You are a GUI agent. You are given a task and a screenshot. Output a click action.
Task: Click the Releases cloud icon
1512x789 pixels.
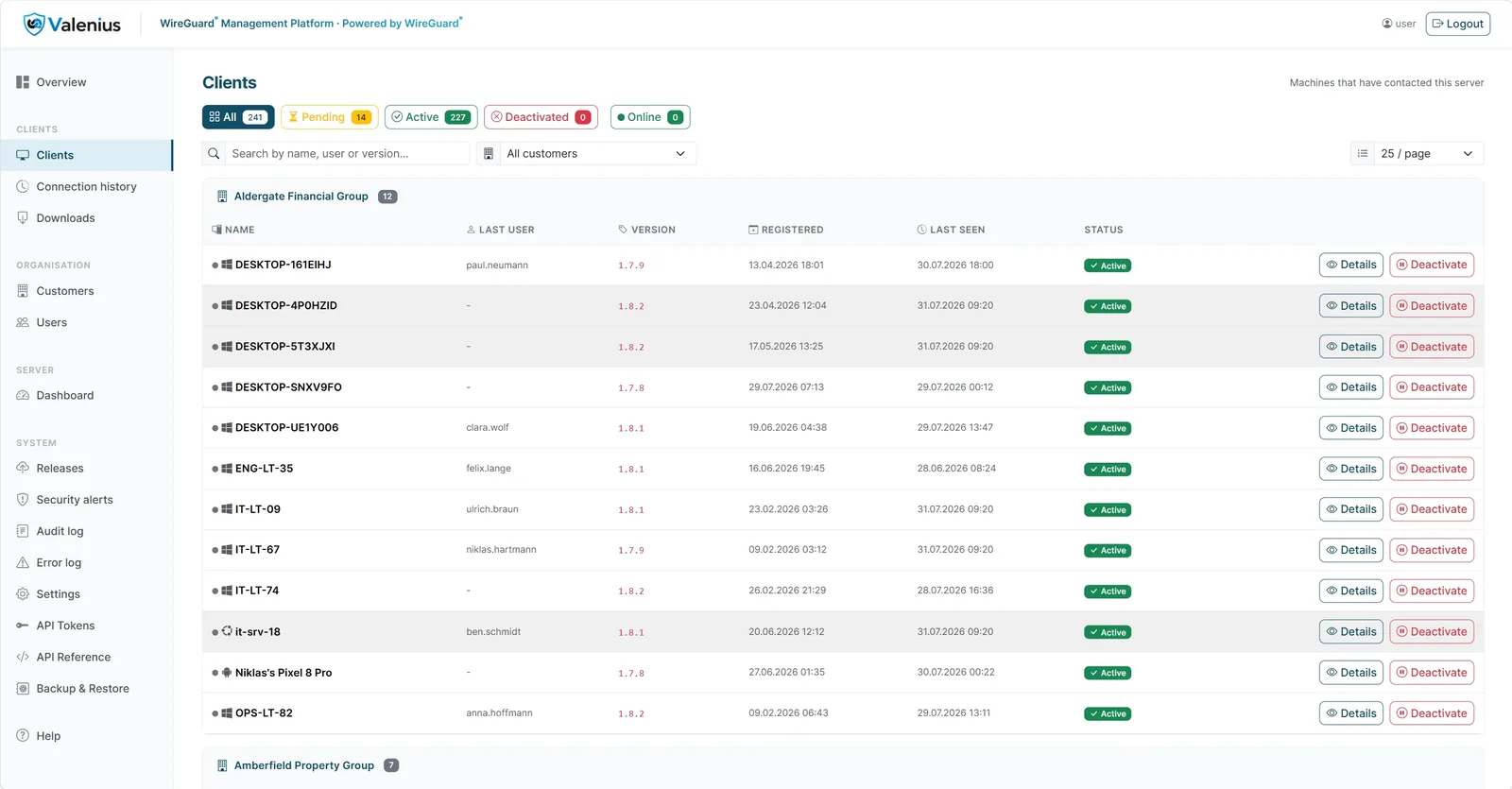coord(23,469)
